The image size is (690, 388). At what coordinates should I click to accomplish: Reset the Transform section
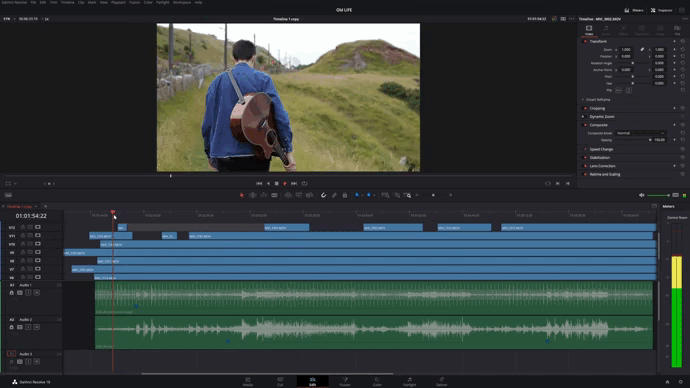tap(683, 41)
